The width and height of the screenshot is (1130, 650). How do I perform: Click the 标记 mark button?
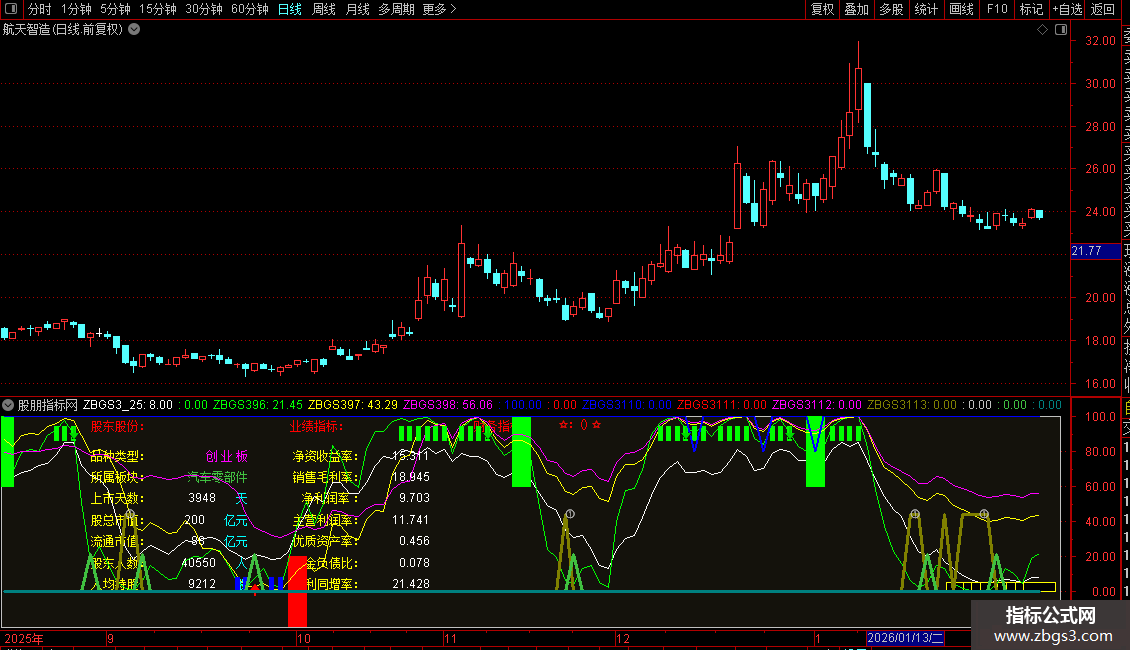point(1031,9)
